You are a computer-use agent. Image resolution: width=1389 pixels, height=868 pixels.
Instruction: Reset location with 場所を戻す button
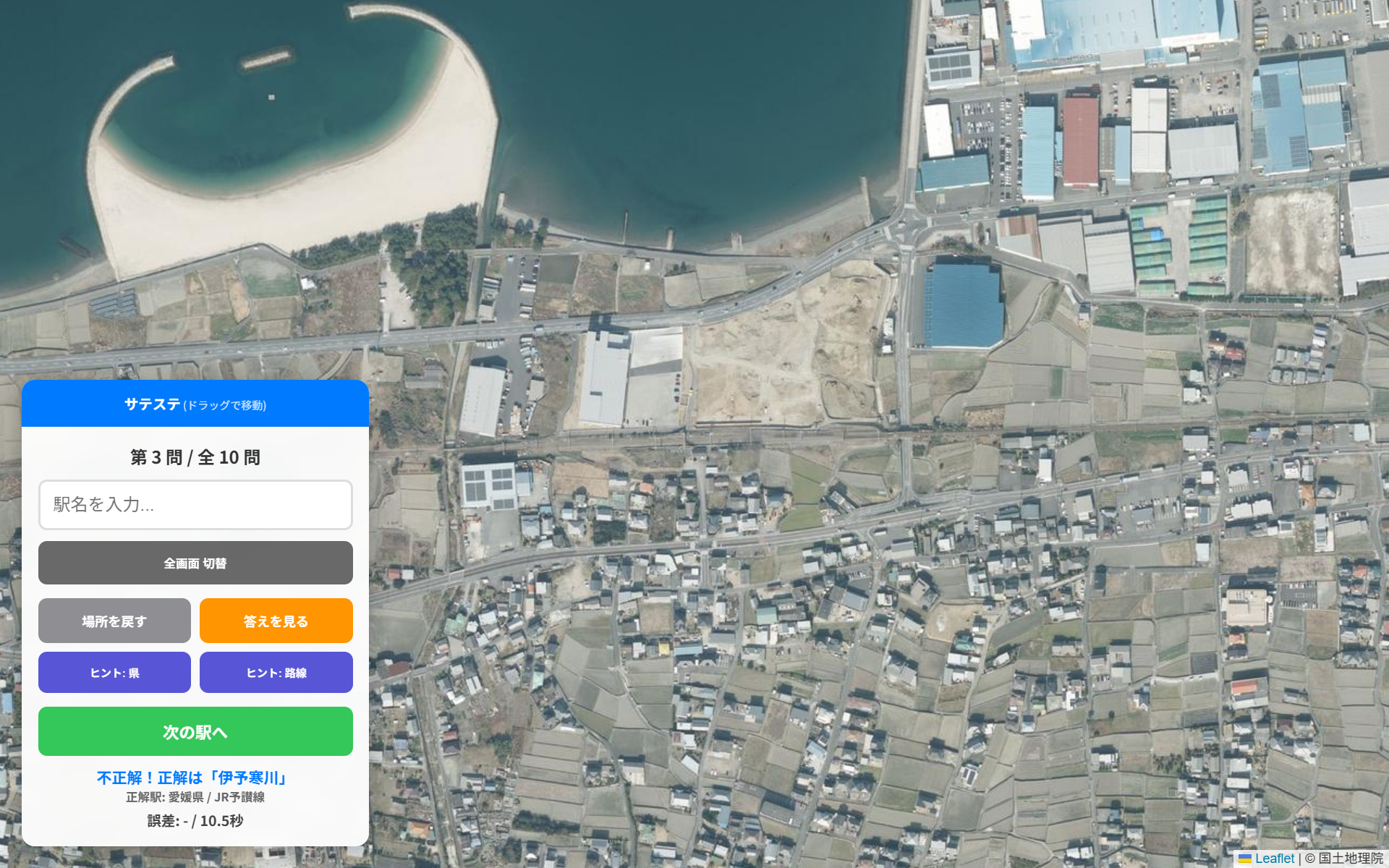click(114, 621)
